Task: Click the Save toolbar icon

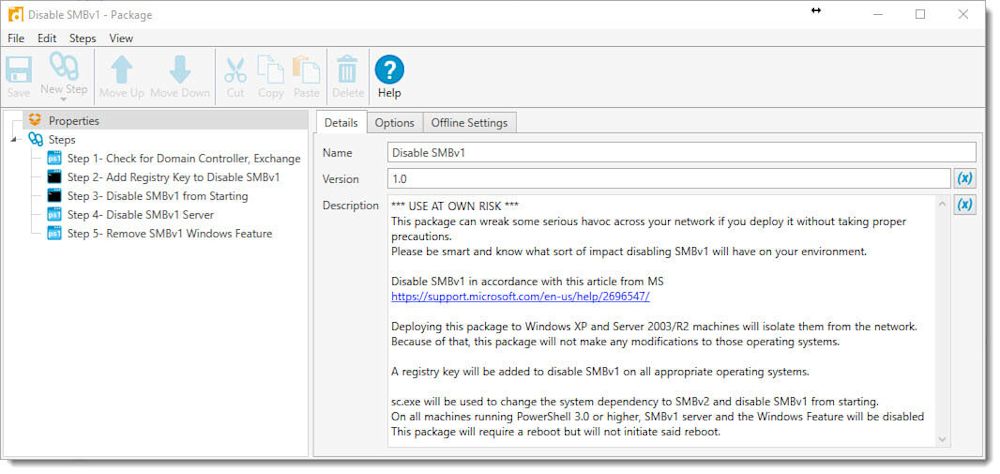Action: [x=18, y=70]
